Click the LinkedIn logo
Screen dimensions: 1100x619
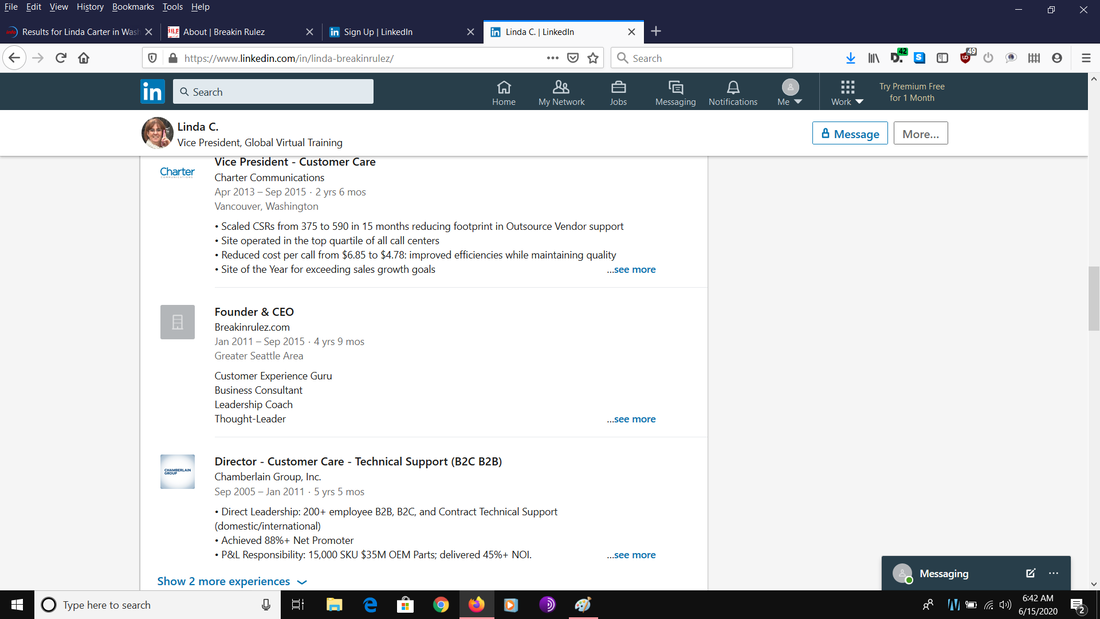(x=152, y=92)
